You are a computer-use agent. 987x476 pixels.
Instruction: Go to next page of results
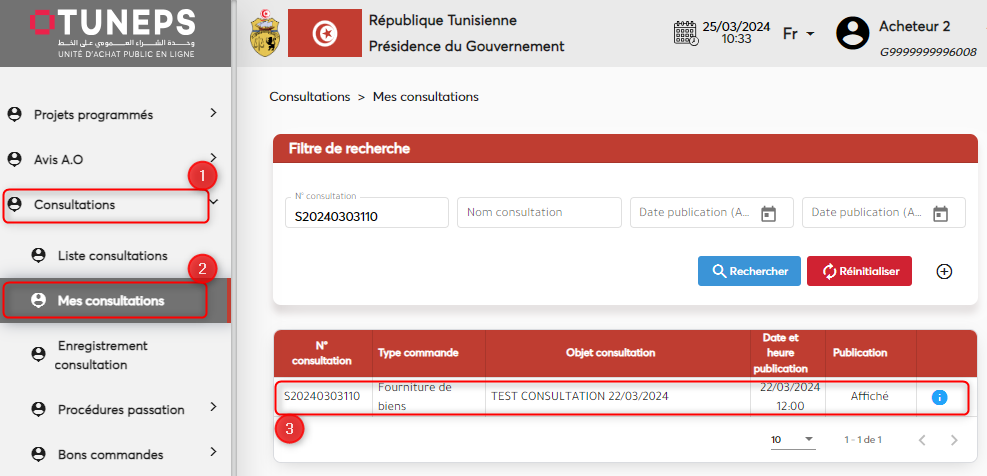point(954,440)
